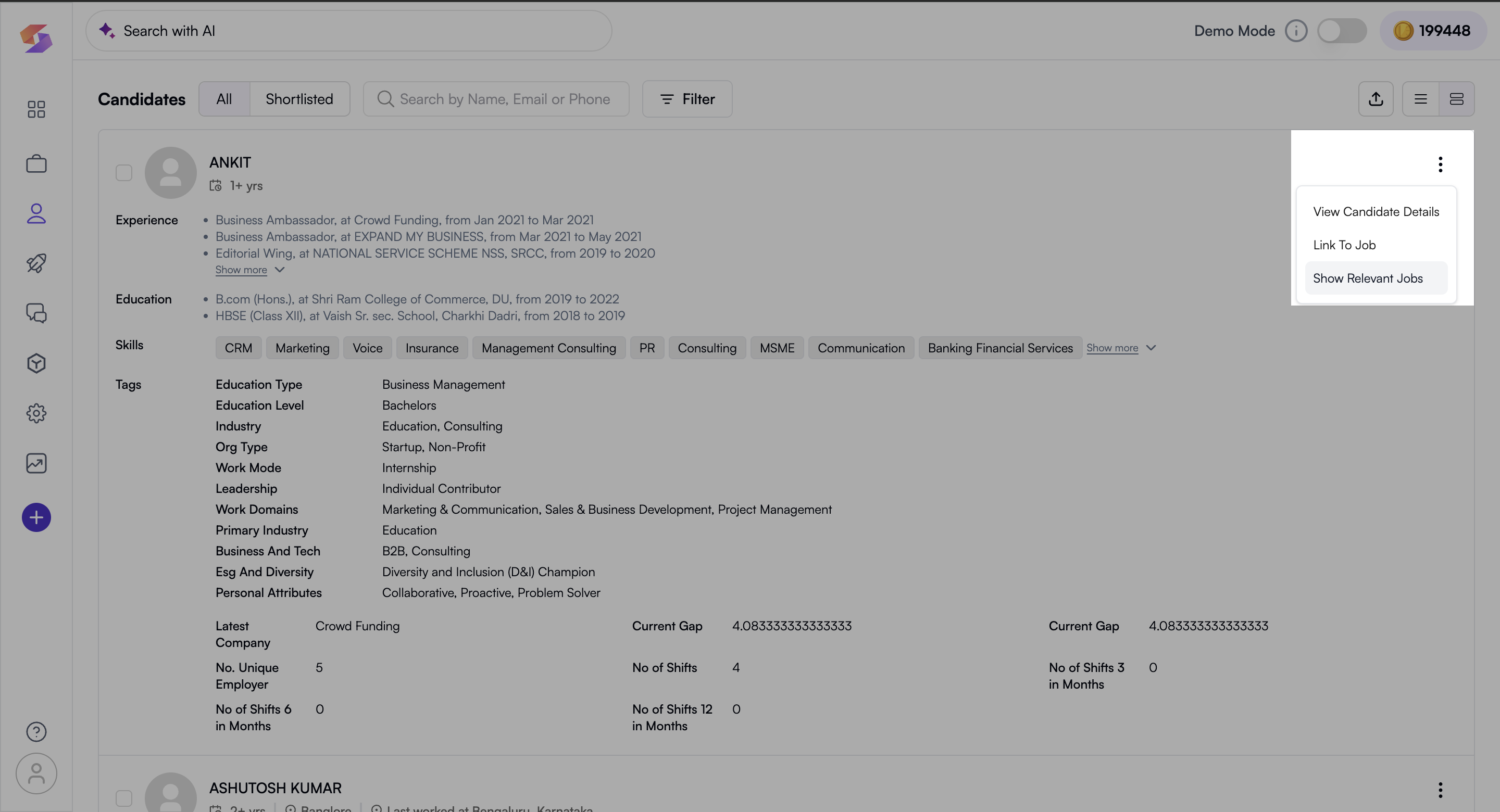
Task: Click the Search with AI field
Action: pos(348,31)
